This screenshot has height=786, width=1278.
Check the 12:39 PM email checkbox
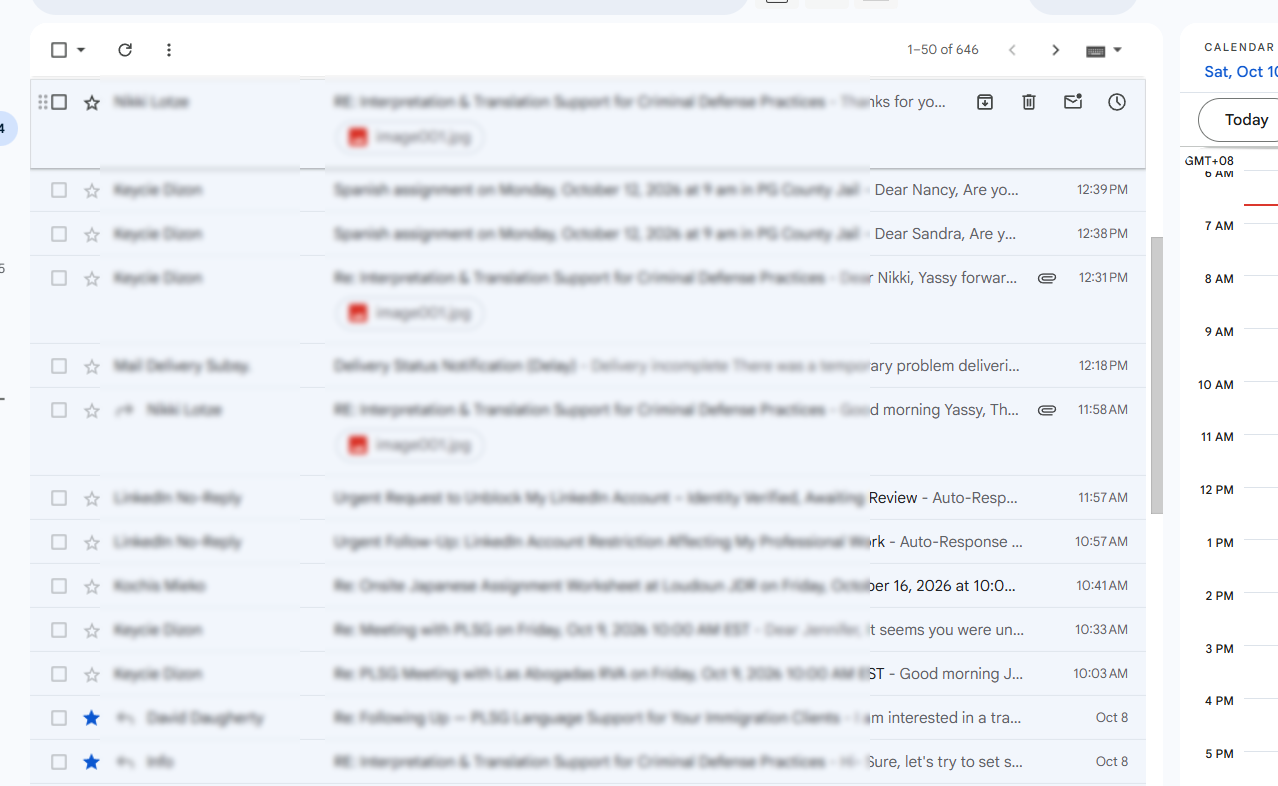click(x=59, y=190)
